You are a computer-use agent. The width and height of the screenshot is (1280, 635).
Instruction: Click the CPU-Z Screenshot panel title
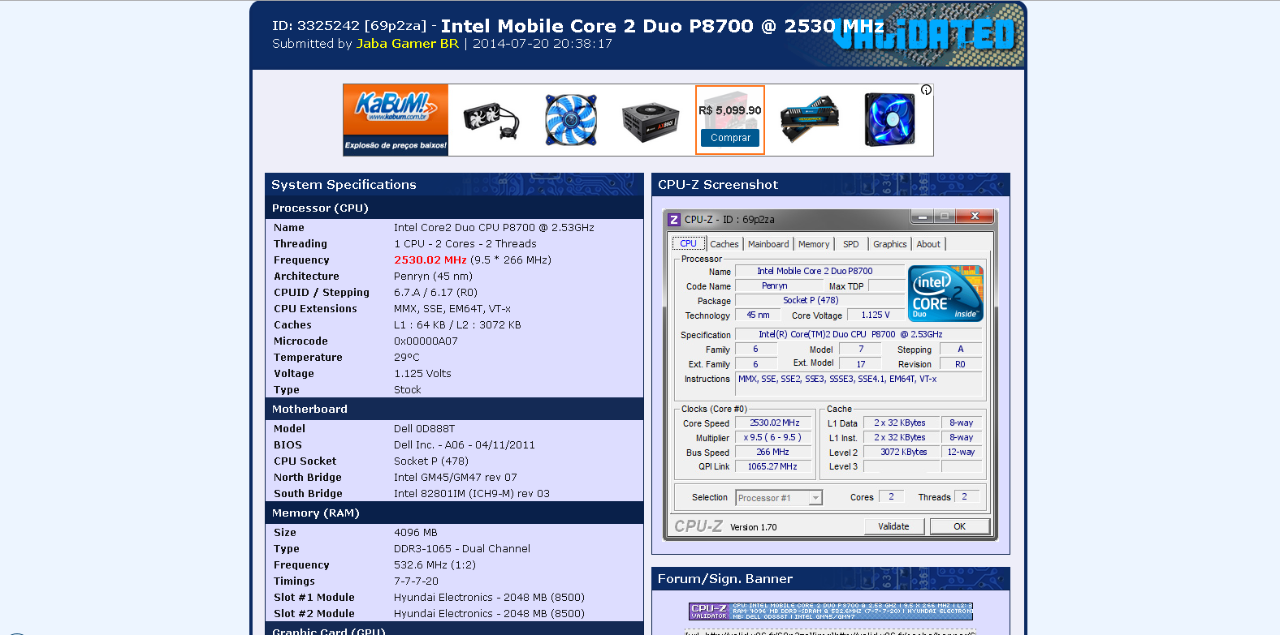click(x=718, y=185)
